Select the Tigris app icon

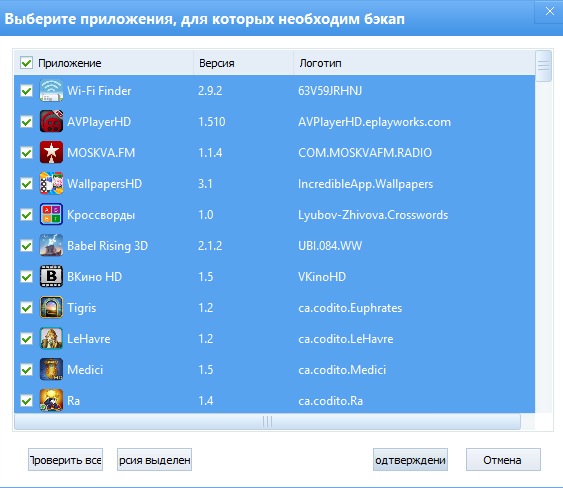coord(51,307)
